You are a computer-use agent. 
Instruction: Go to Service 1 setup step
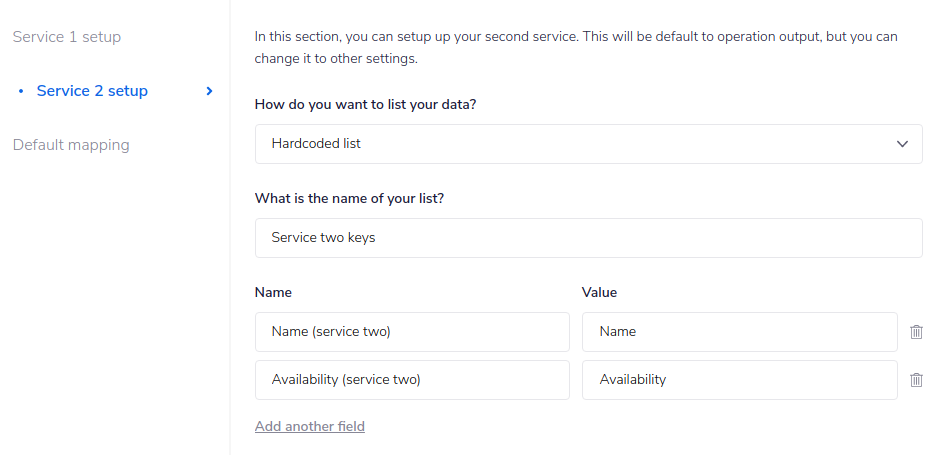pyautogui.click(x=67, y=37)
